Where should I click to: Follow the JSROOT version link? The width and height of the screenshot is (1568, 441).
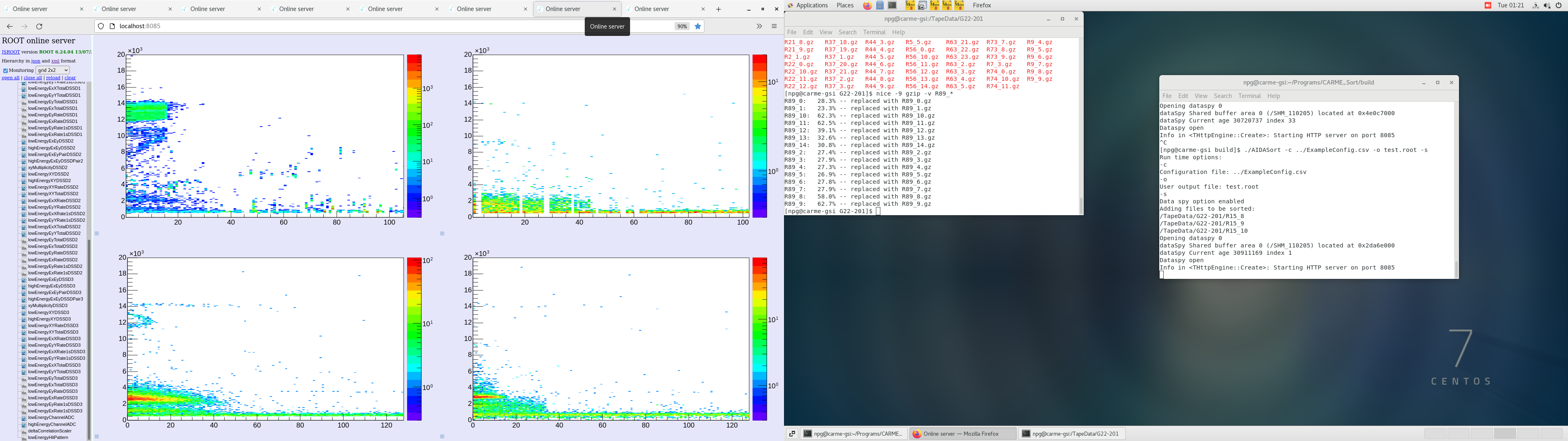10,52
